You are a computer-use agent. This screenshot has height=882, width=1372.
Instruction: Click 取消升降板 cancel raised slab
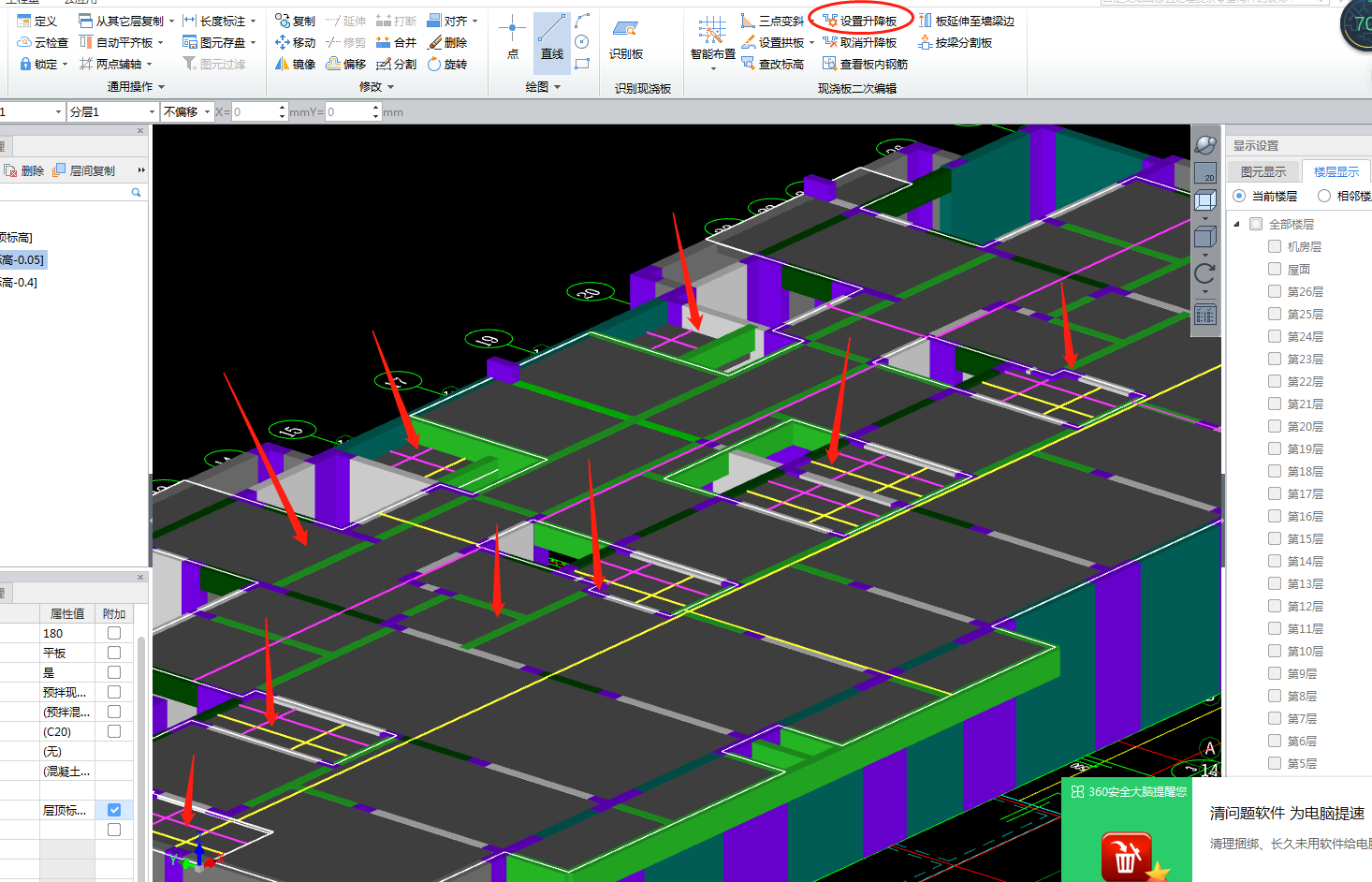[x=859, y=42]
